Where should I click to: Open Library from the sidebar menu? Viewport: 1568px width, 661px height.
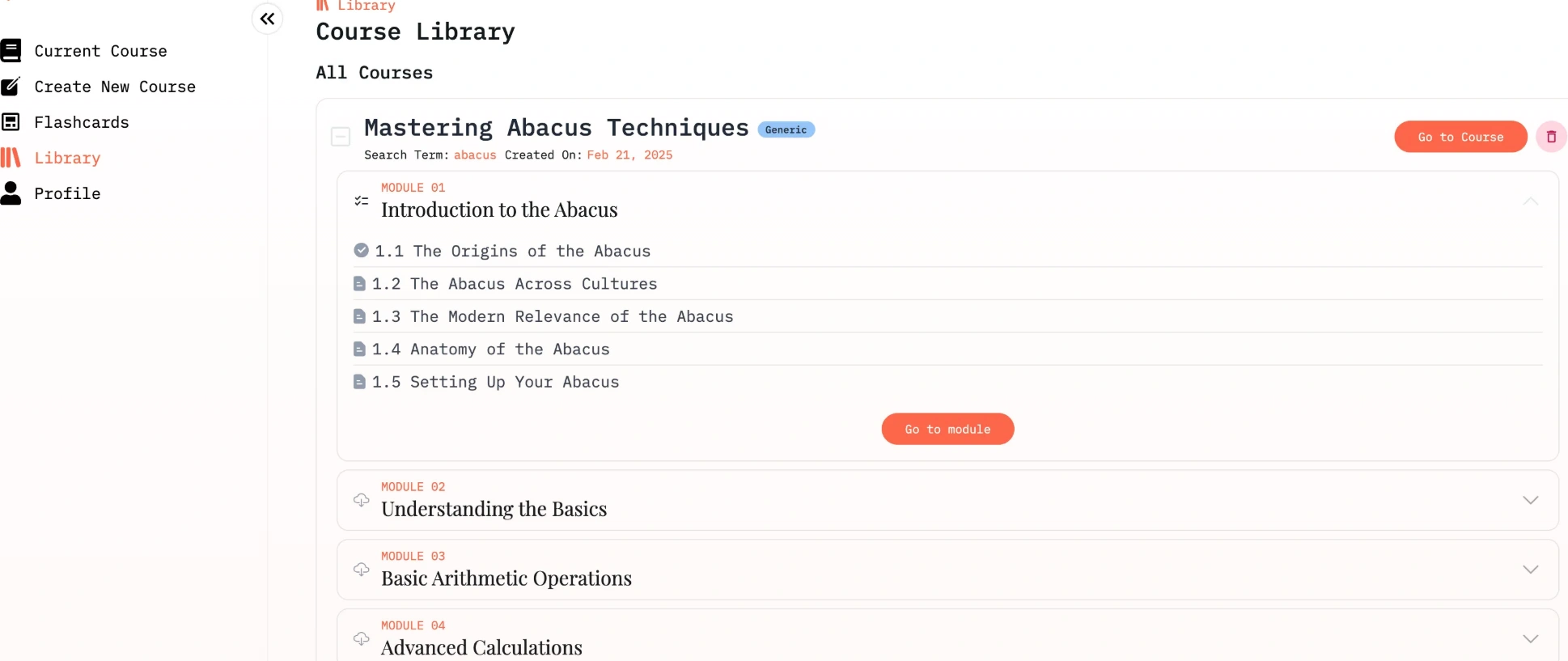pyautogui.click(x=67, y=157)
